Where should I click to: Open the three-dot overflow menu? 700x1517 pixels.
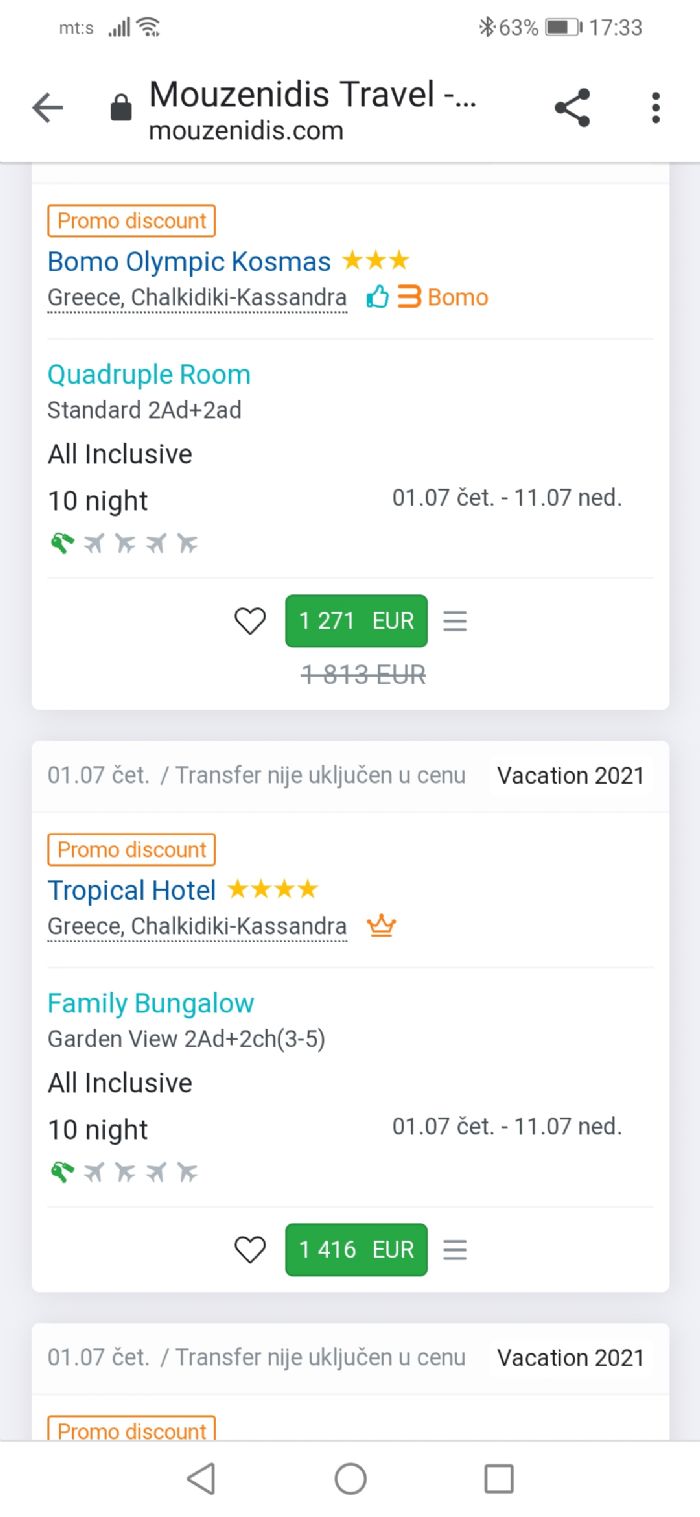click(x=656, y=108)
